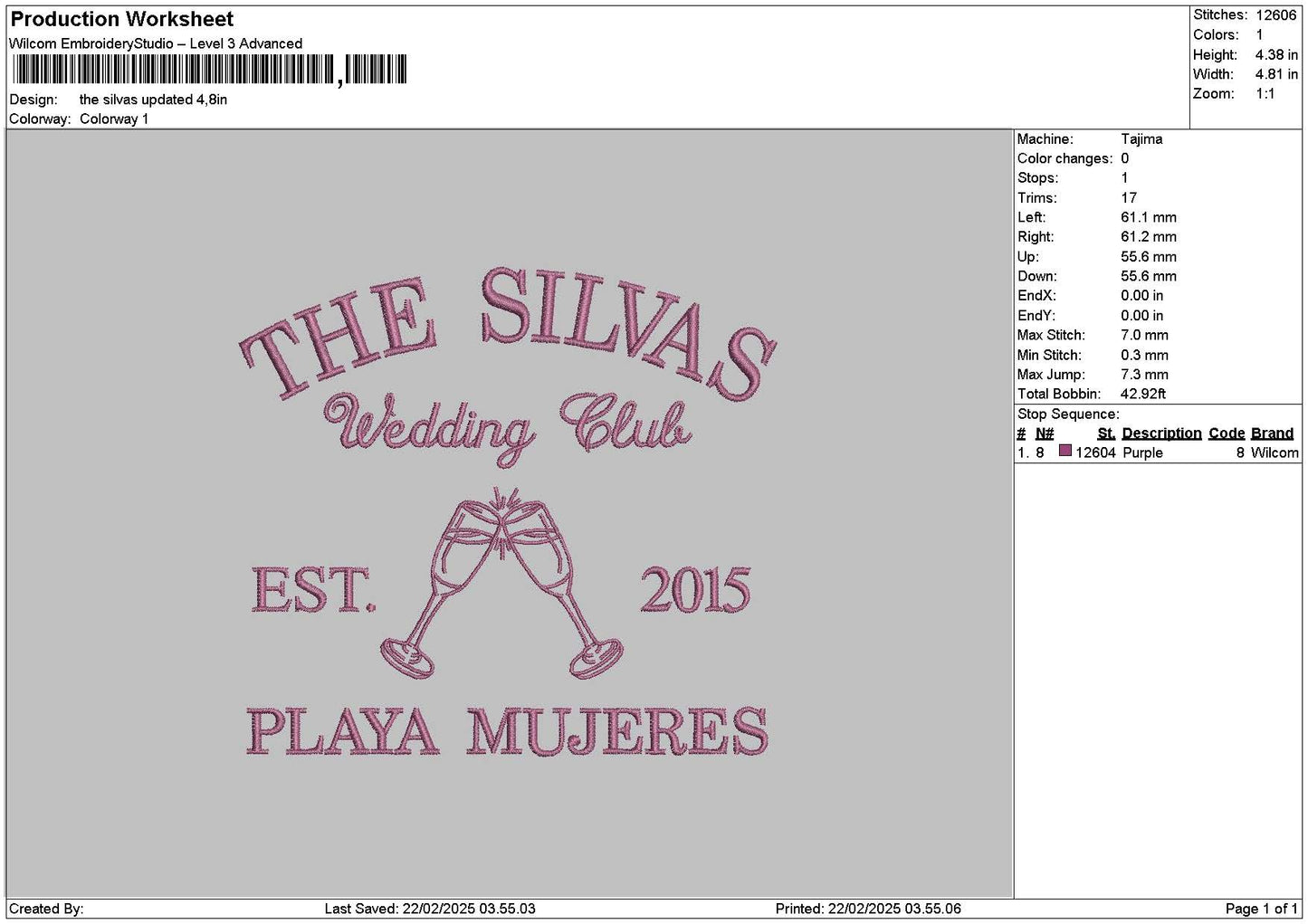Image resolution: width=1308 pixels, height=924 pixels.
Task: Click the 'Page 1 of 1' indicator
Action: (1262, 909)
